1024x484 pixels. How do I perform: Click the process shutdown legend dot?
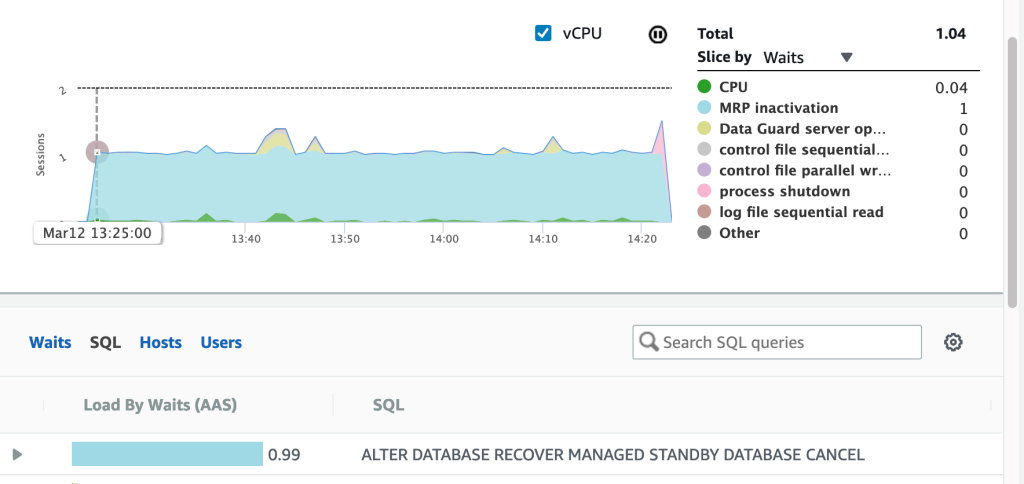(x=705, y=192)
